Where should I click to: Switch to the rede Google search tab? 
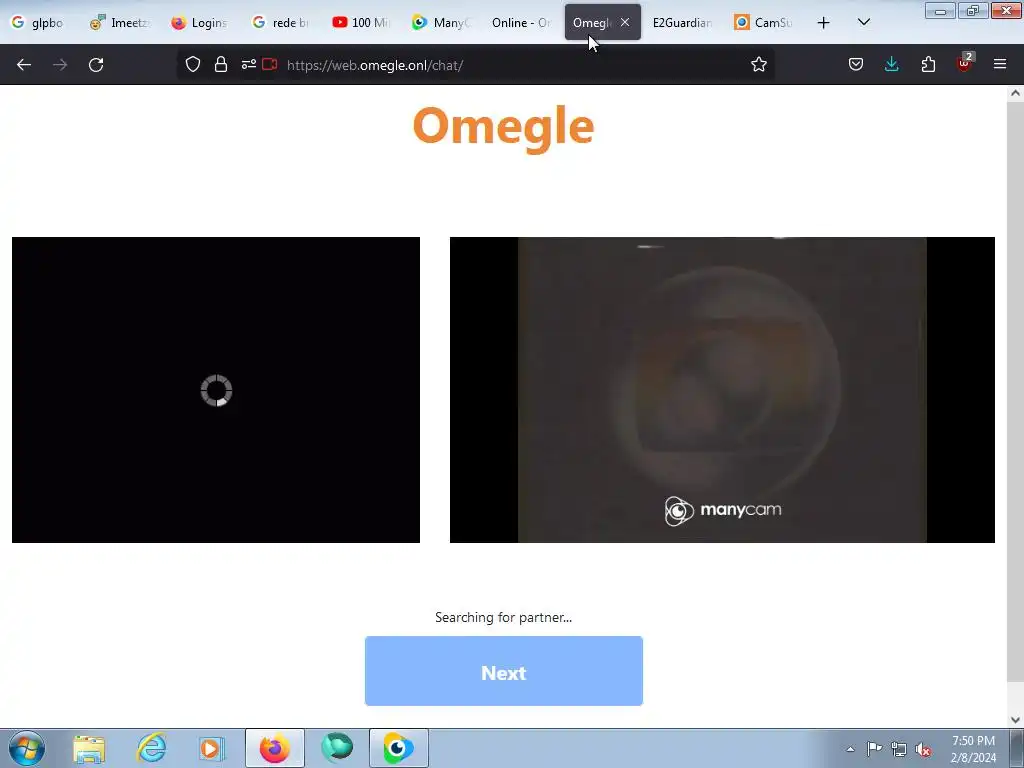coord(281,23)
